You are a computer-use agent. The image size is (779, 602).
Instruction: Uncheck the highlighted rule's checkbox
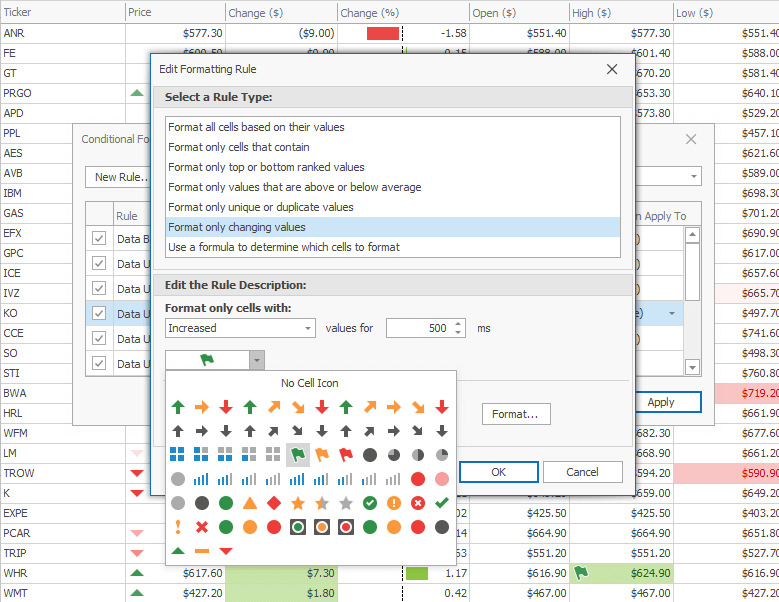coord(99,313)
